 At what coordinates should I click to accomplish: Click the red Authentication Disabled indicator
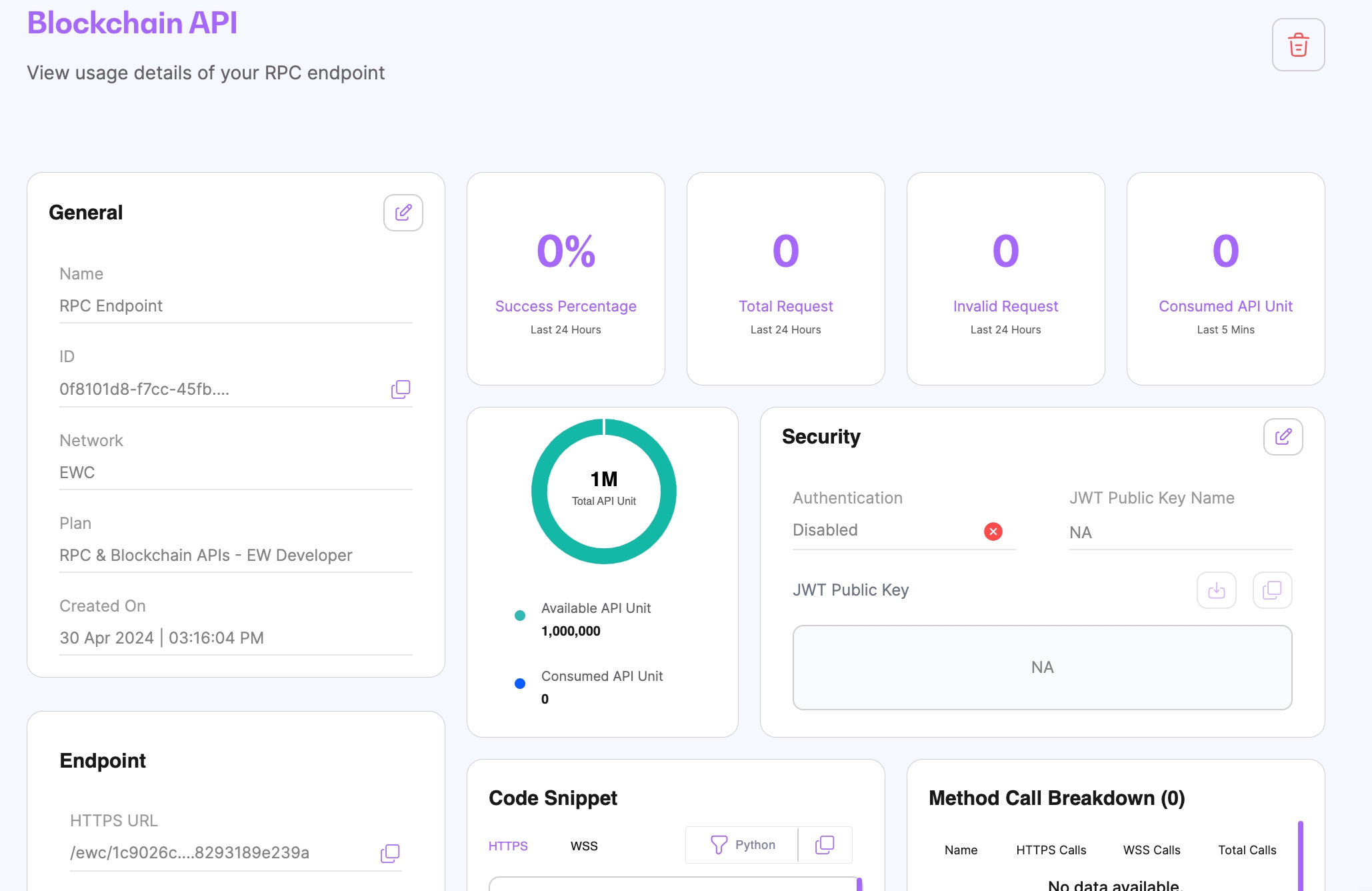point(993,532)
